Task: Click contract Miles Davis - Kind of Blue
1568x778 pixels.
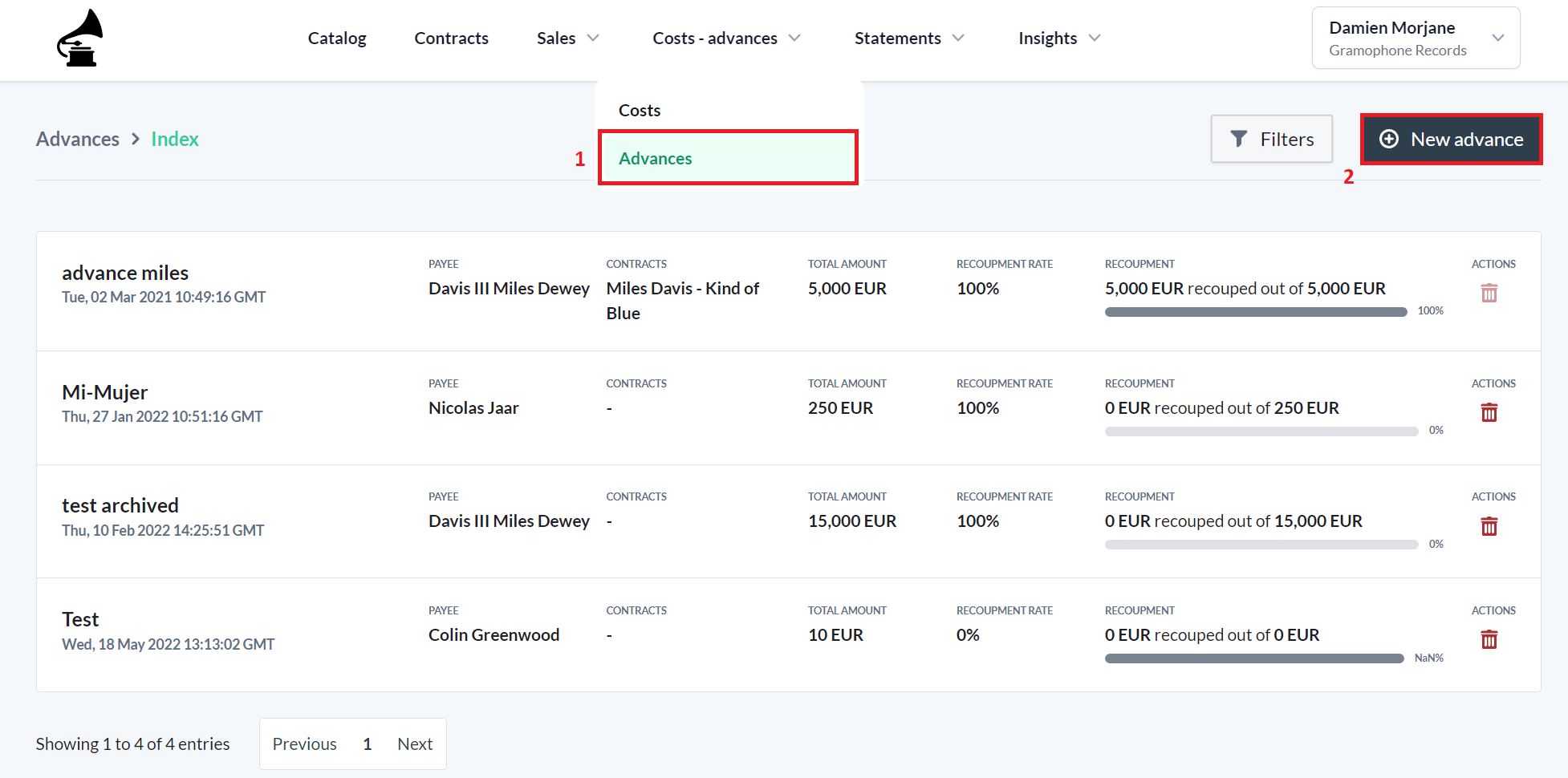Action: click(x=683, y=301)
